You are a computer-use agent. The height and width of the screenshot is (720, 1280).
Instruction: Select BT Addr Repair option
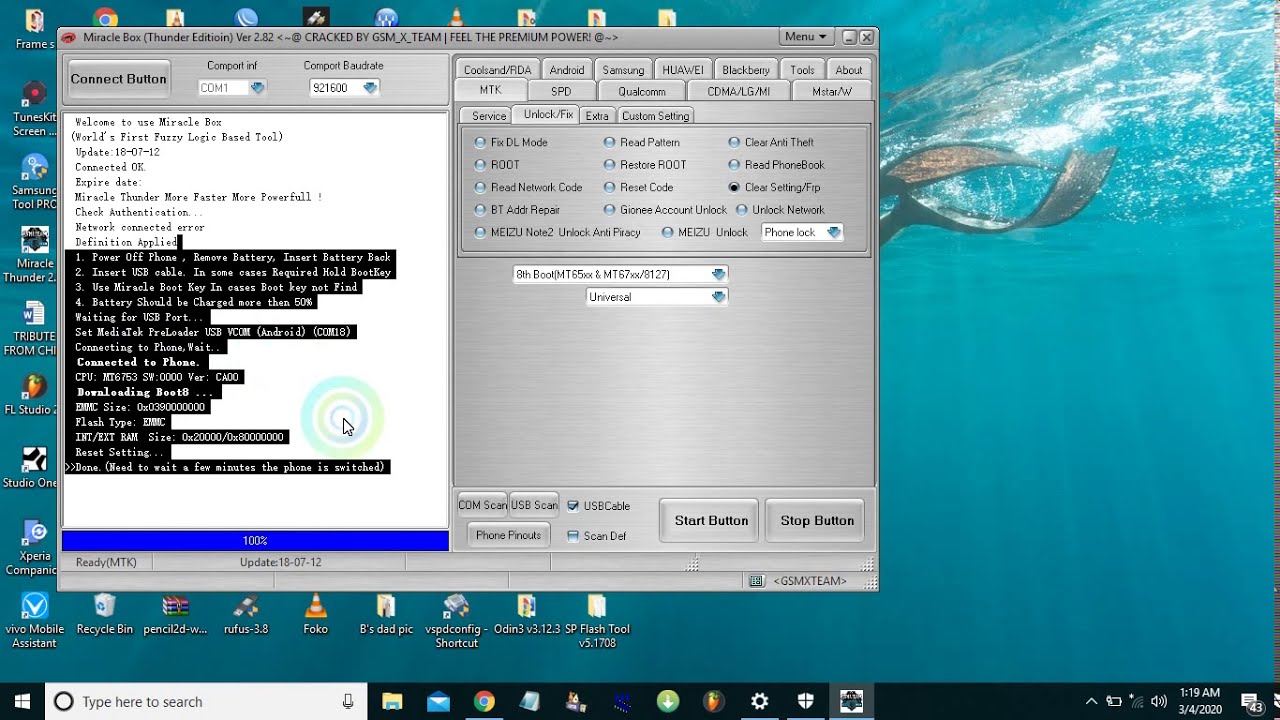point(517,210)
